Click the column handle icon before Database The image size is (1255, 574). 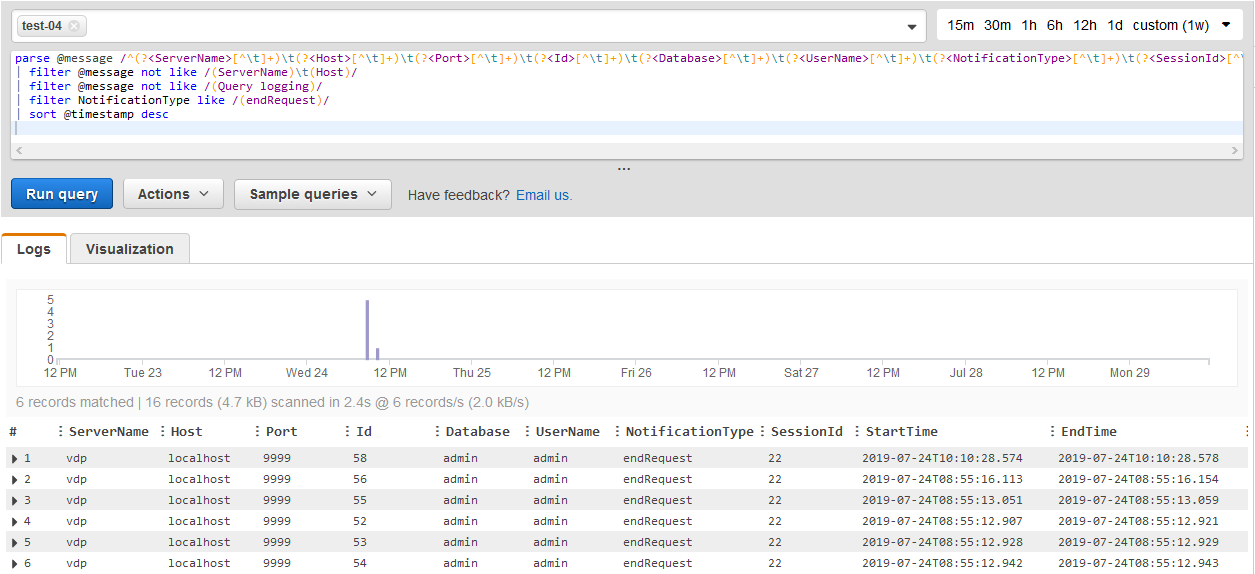tap(438, 432)
